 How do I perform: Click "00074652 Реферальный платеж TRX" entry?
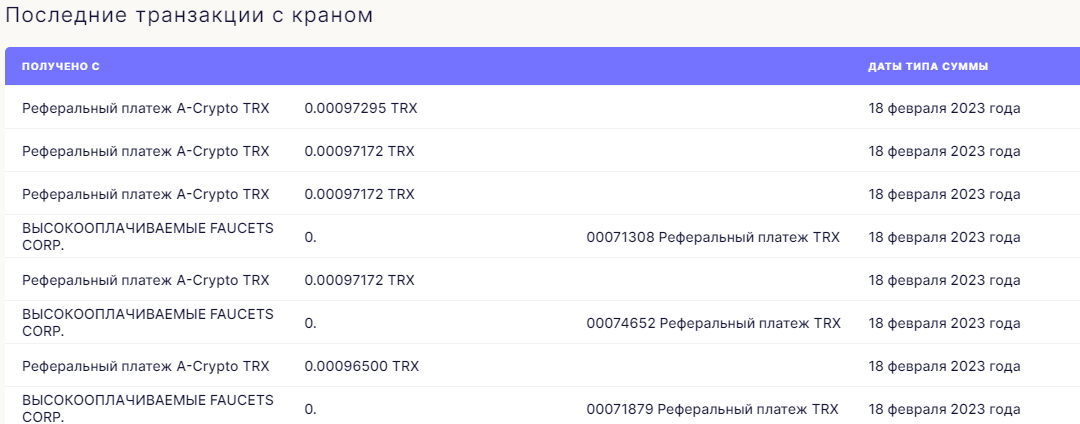click(713, 323)
